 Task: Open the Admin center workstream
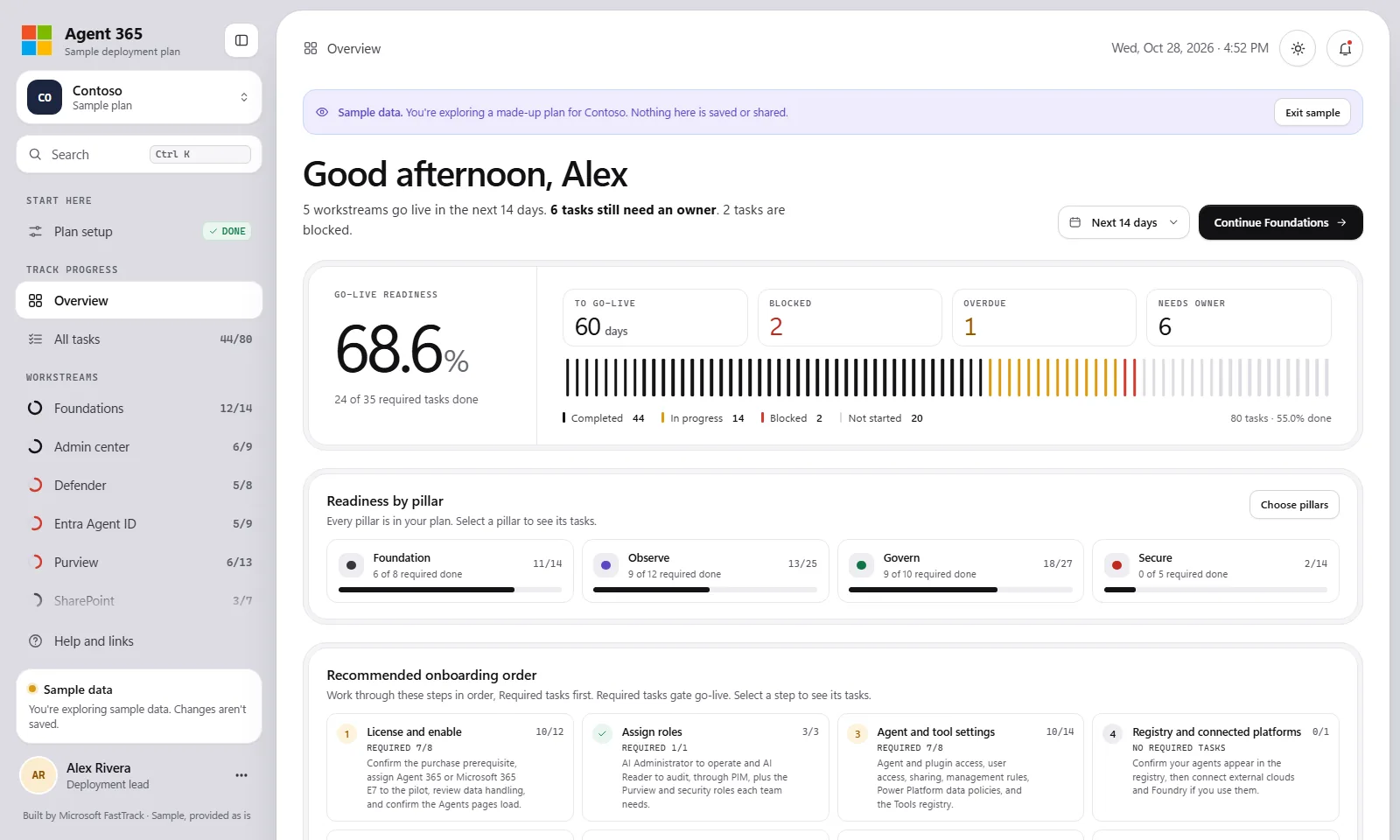click(139, 446)
